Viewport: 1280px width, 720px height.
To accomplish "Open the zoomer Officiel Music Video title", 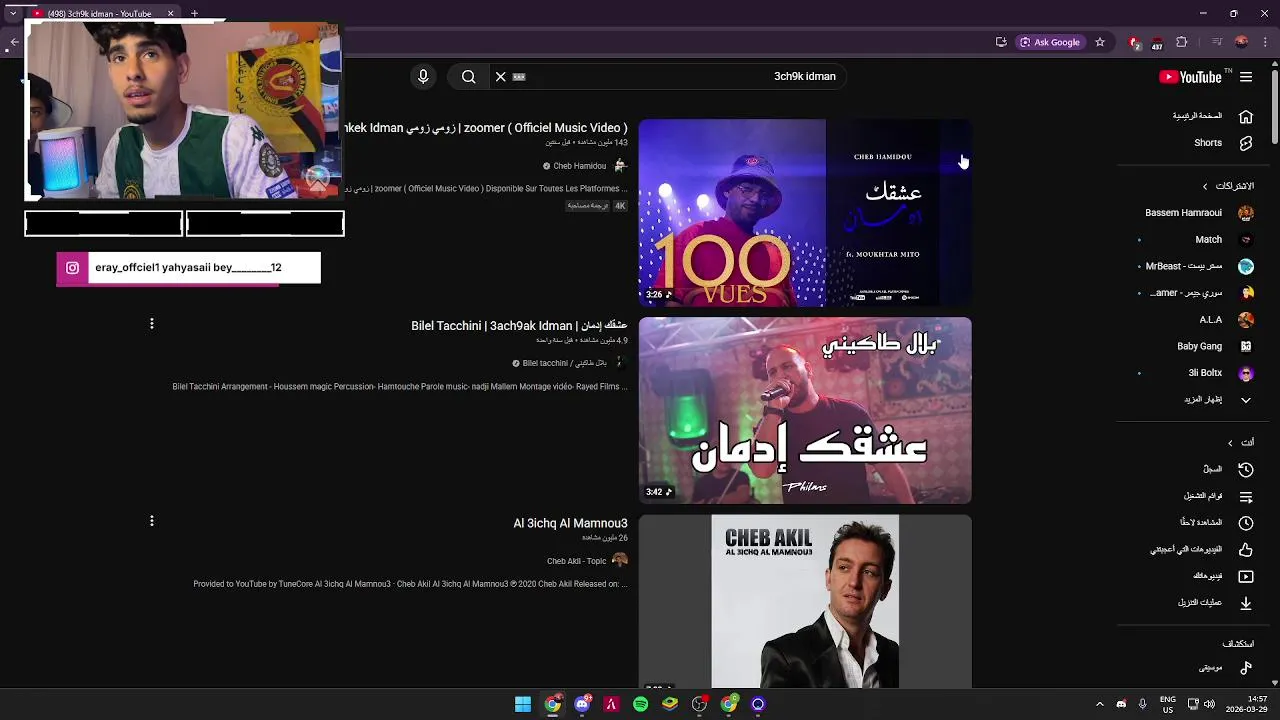I will tap(486, 128).
